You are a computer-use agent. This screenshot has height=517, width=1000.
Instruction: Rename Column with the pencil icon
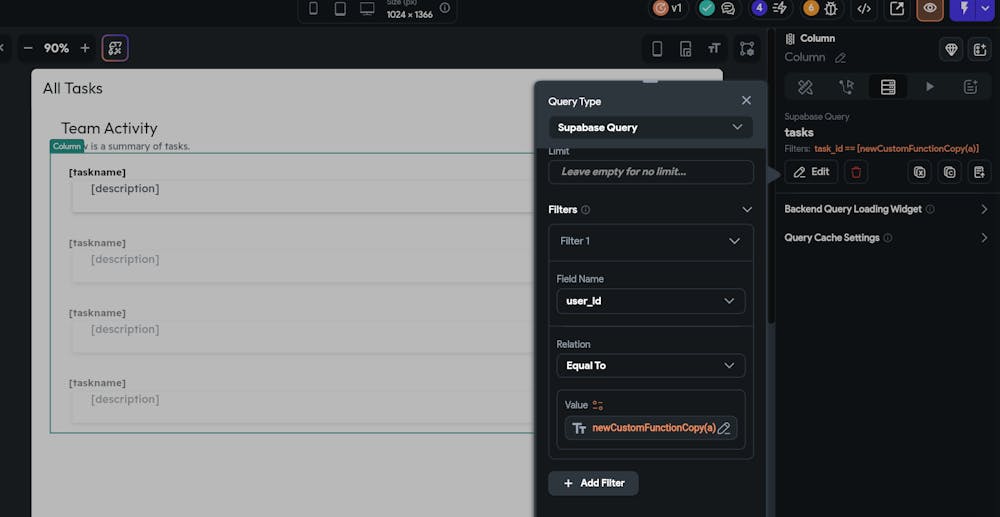[841, 58]
